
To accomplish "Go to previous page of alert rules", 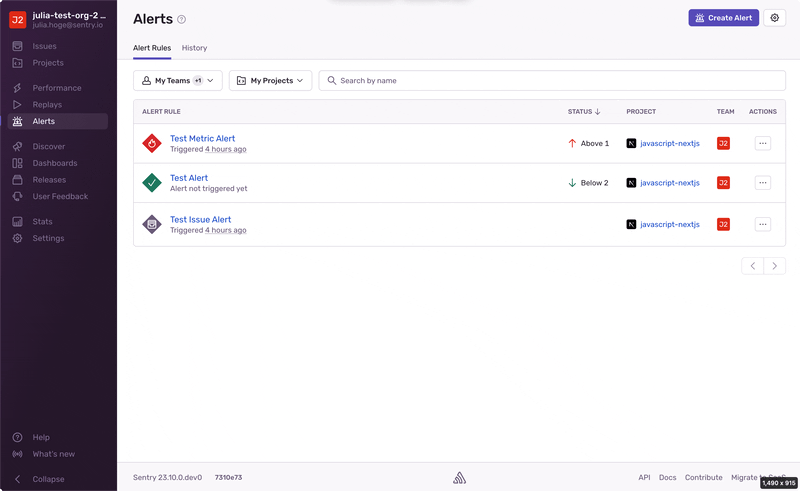I will point(753,266).
